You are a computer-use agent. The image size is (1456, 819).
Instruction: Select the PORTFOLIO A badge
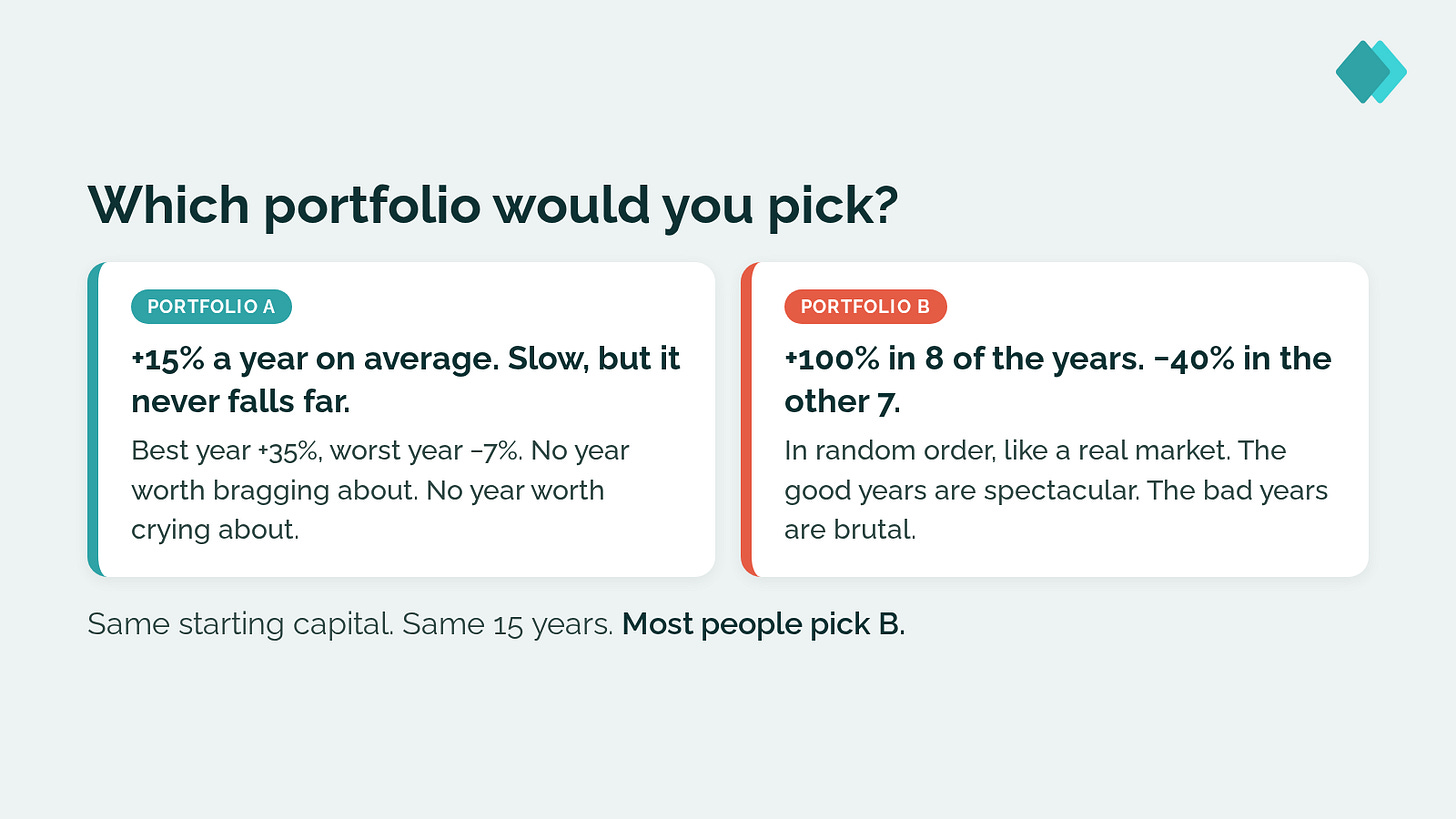(x=211, y=307)
